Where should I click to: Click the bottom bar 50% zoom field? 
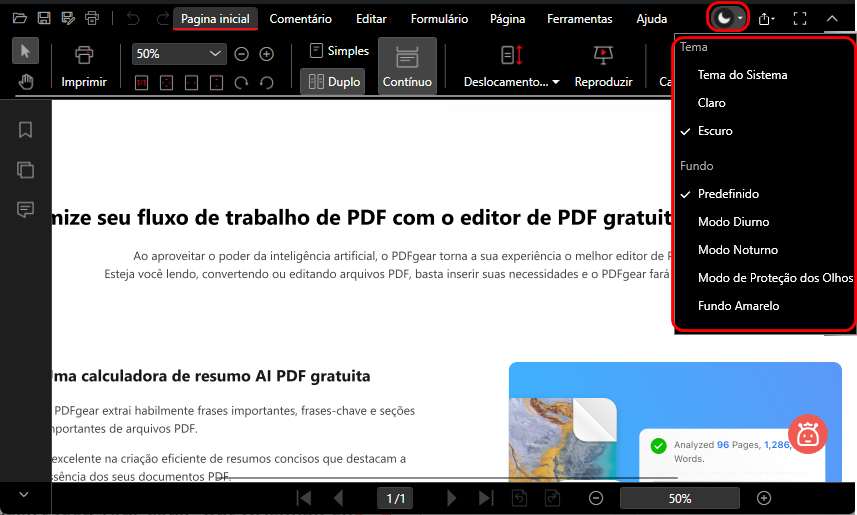tap(679, 498)
